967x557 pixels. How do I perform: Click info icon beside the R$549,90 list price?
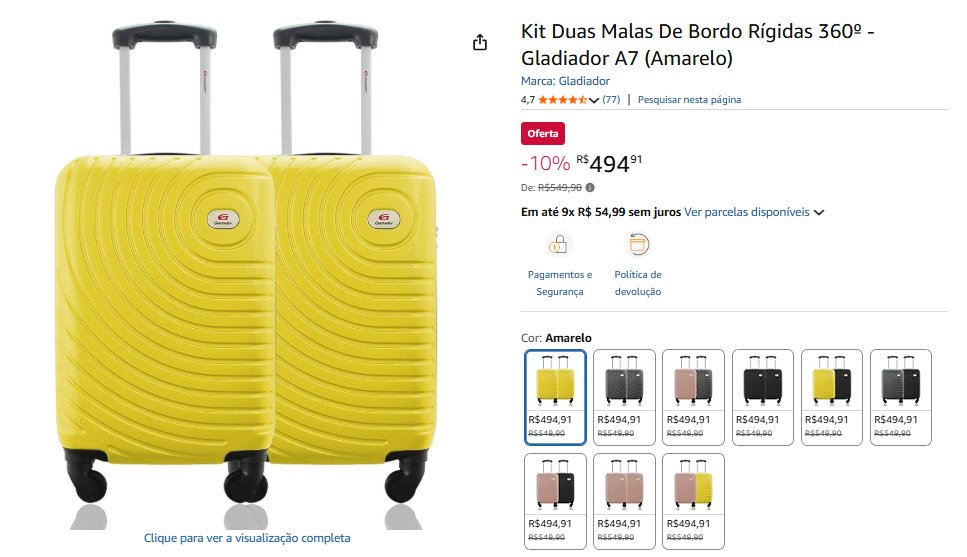tap(590, 187)
